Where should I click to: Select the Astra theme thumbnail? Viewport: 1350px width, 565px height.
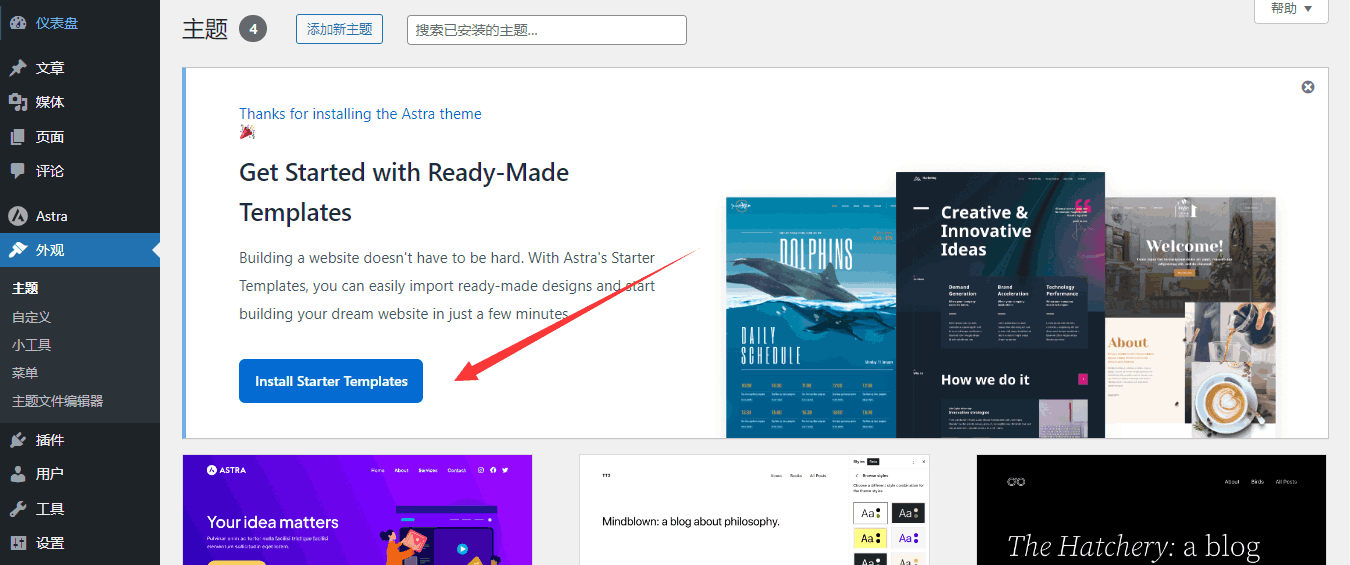tap(357, 510)
